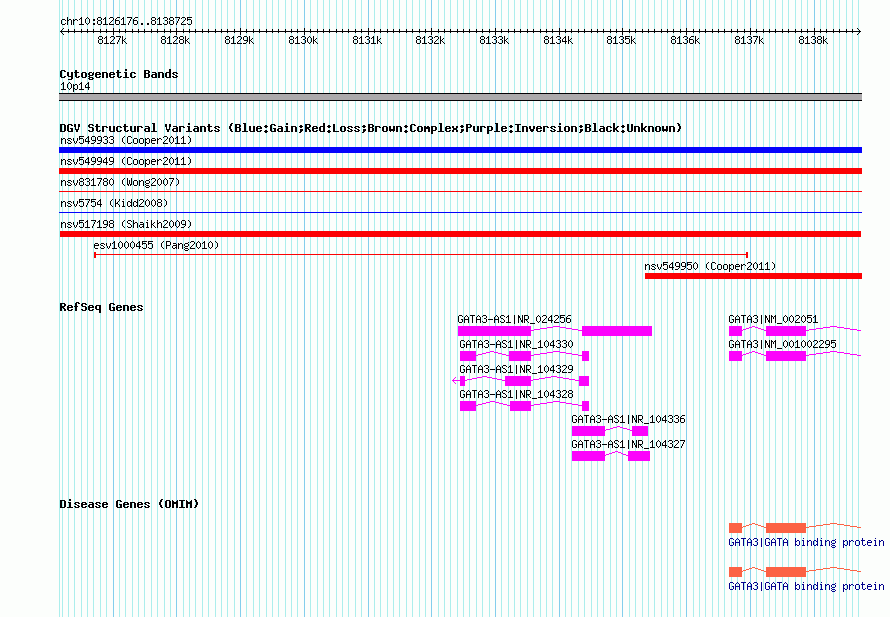Open the nsv549950 (Cooper2011) label

(x=710, y=266)
